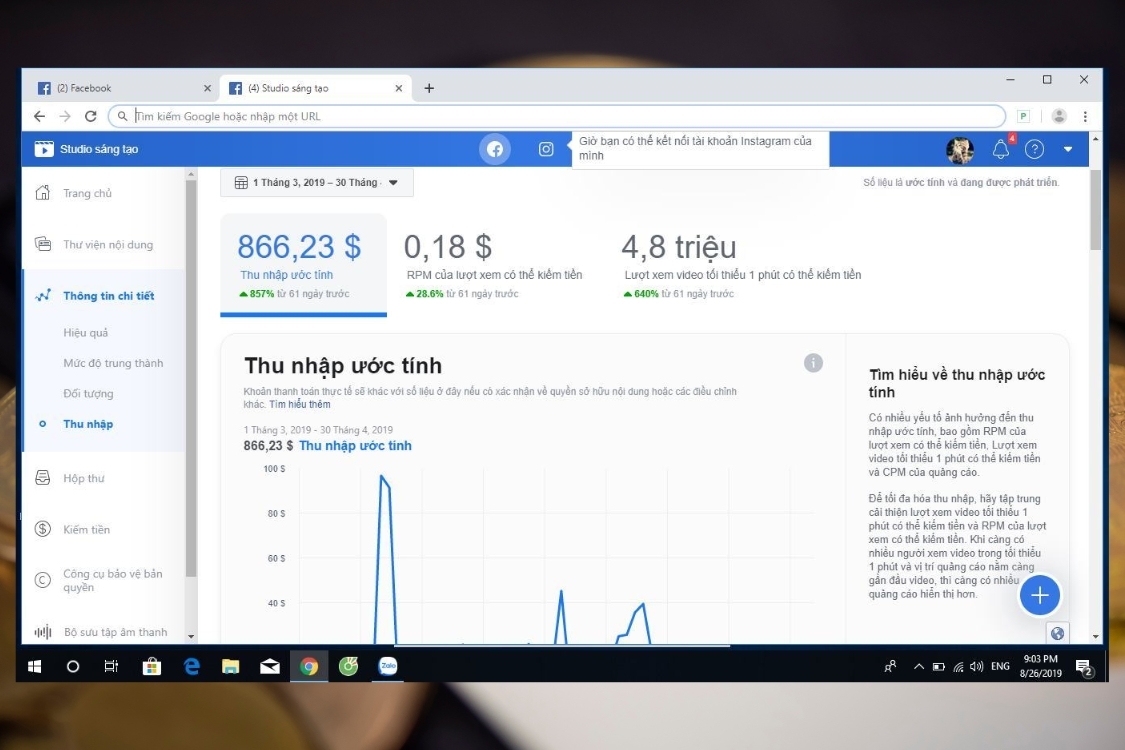The image size is (1125, 750).
Task: Open volume control in system tray
Action: click(976, 667)
